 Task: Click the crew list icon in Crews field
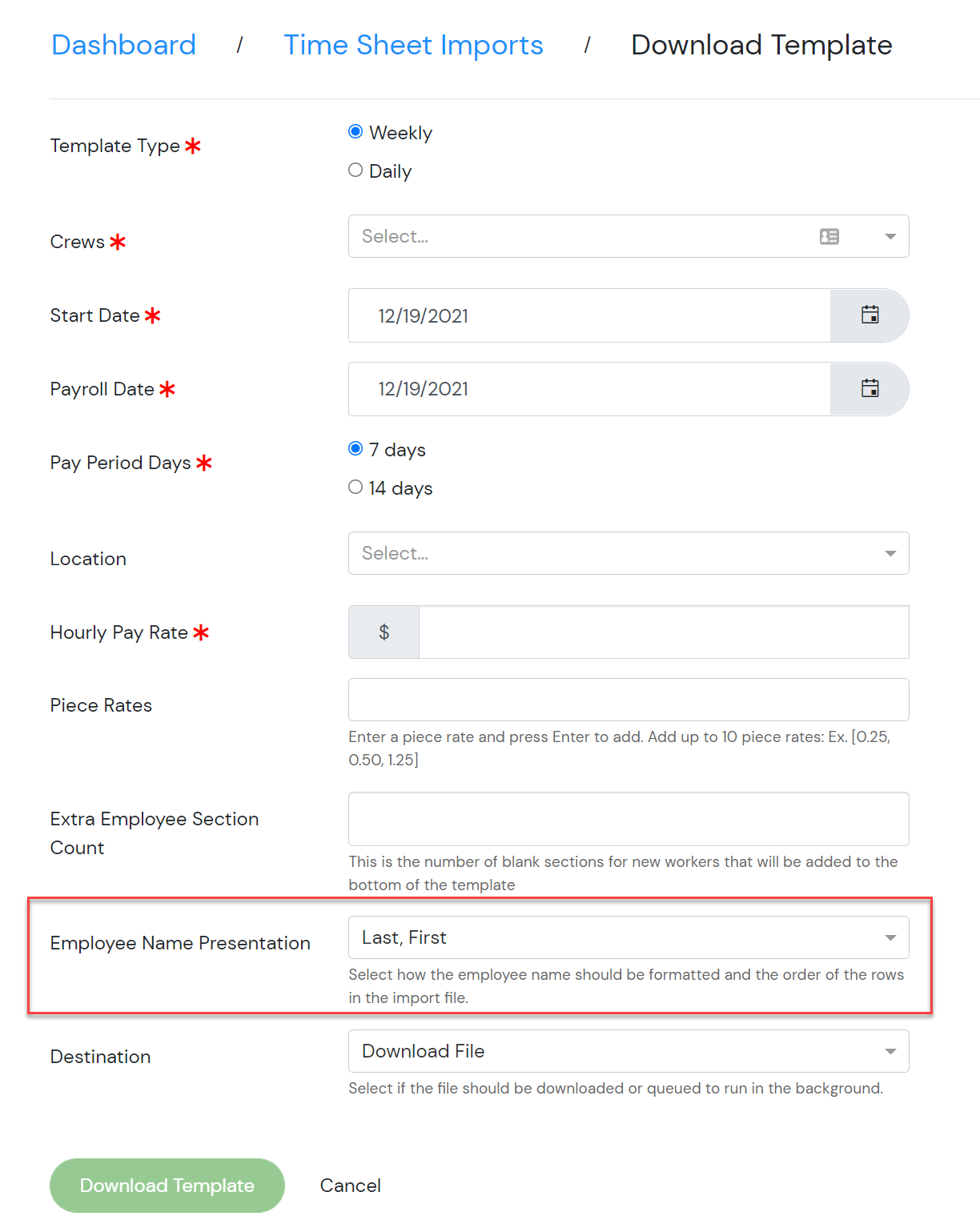tap(829, 237)
